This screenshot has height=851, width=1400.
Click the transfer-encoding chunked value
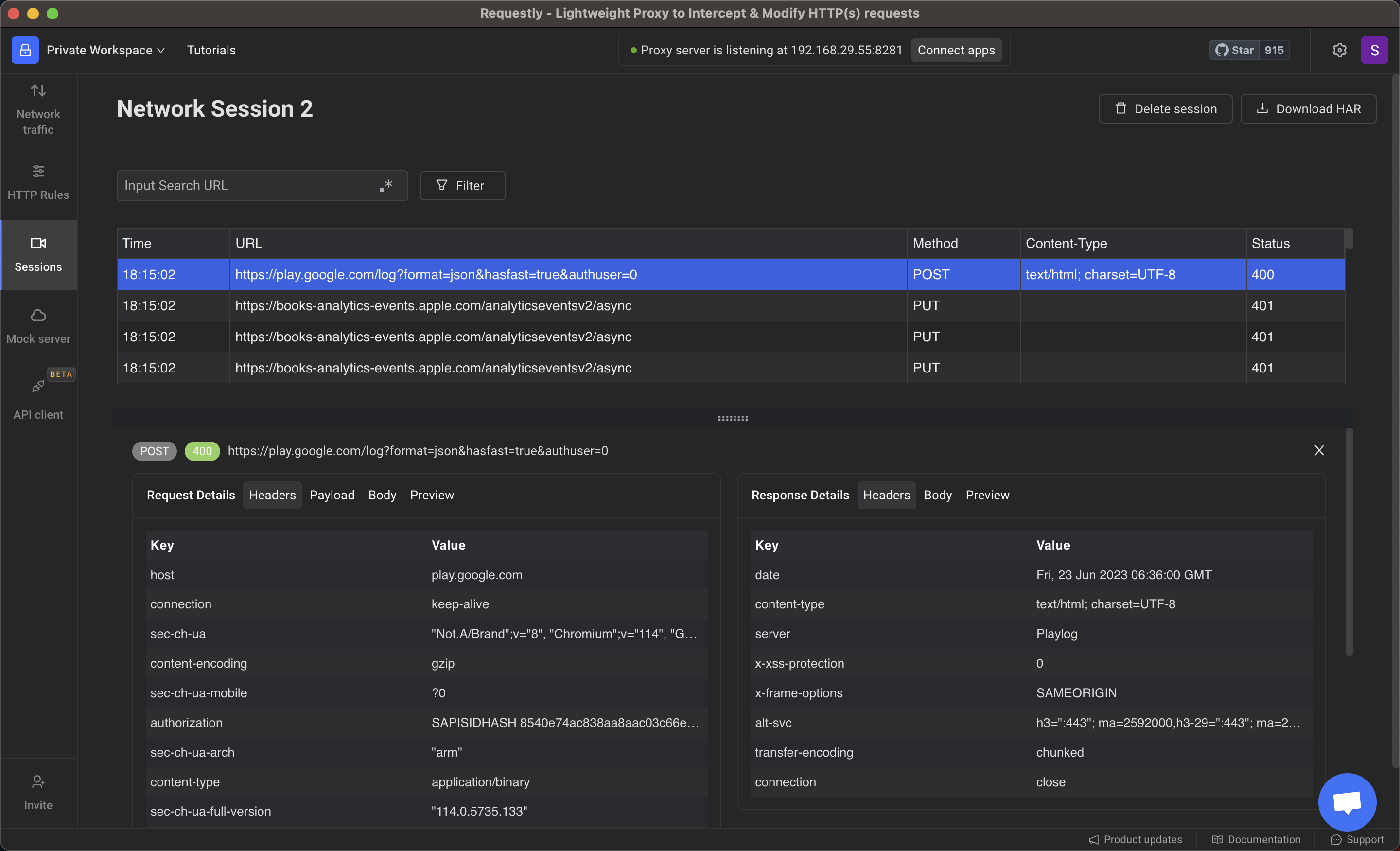pyautogui.click(x=1060, y=752)
